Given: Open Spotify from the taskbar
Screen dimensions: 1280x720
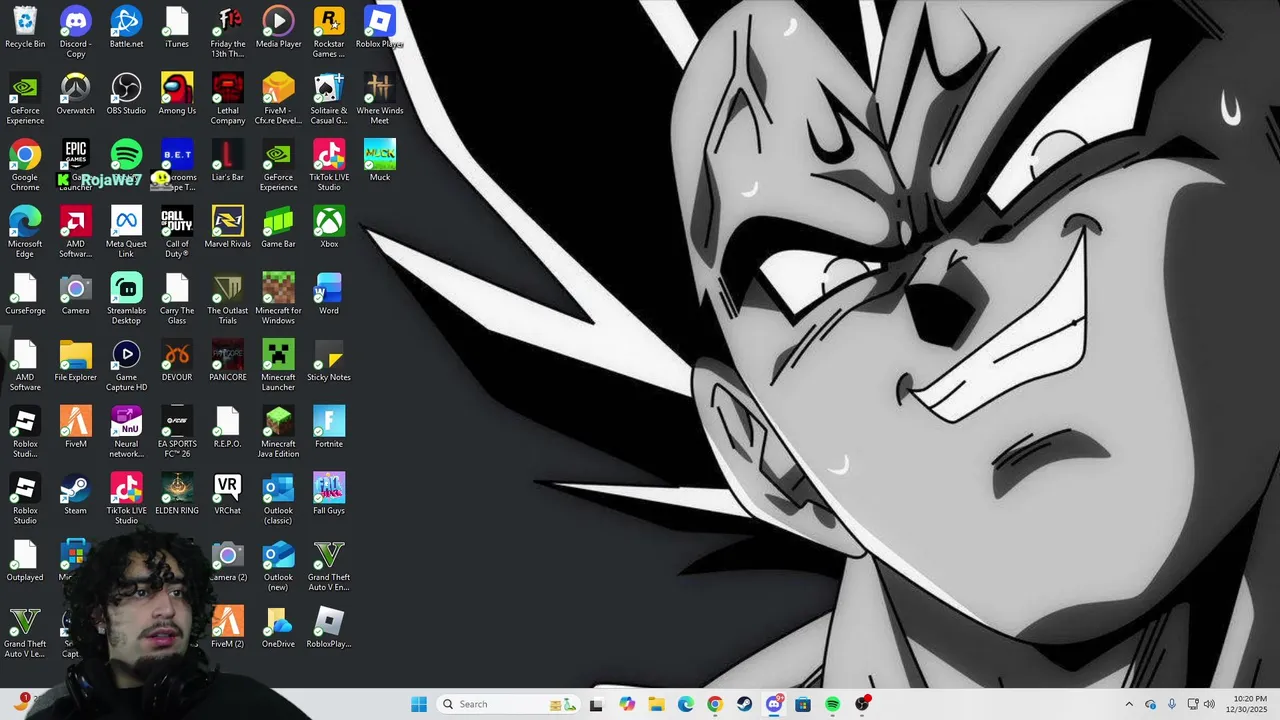Looking at the screenshot, I should pos(832,704).
